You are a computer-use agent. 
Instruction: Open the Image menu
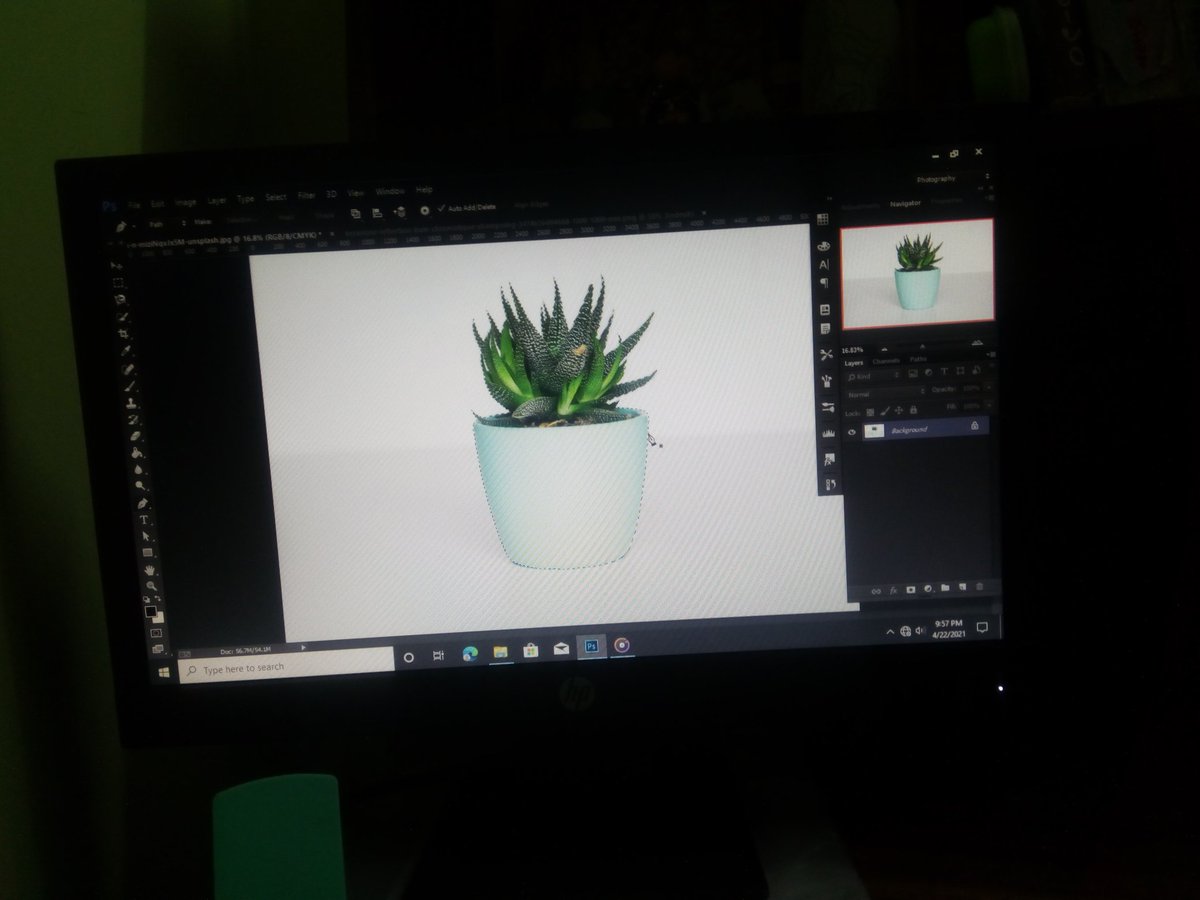coord(186,202)
